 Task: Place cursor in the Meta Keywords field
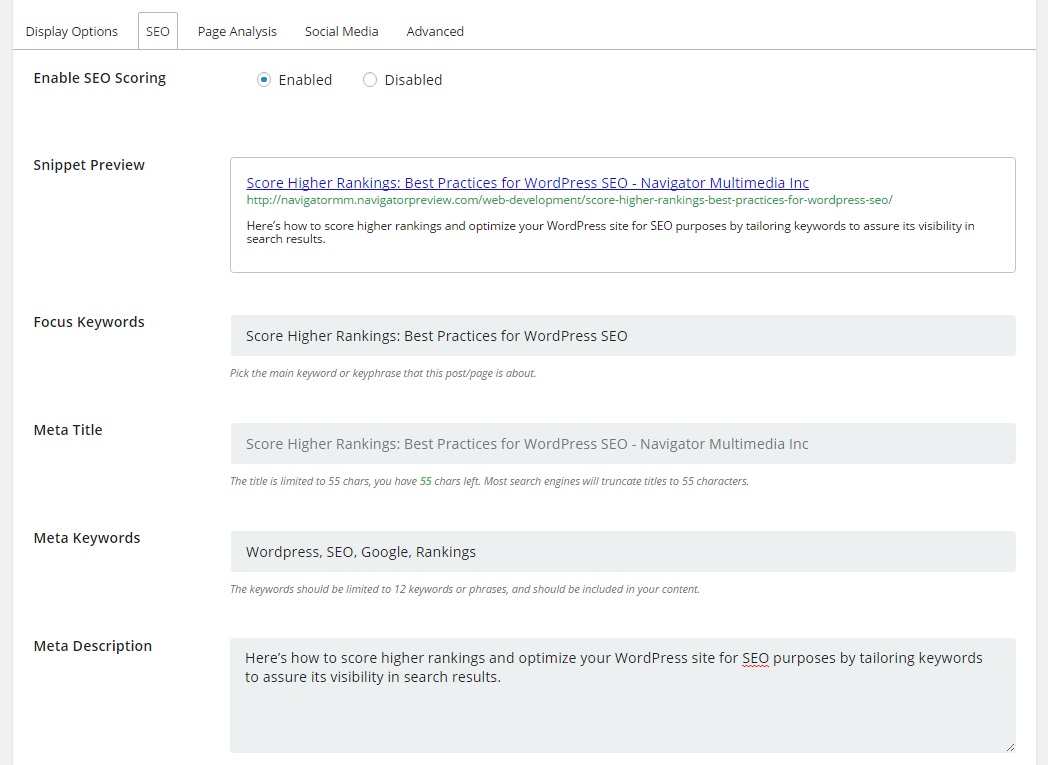pyautogui.click(x=622, y=552)
